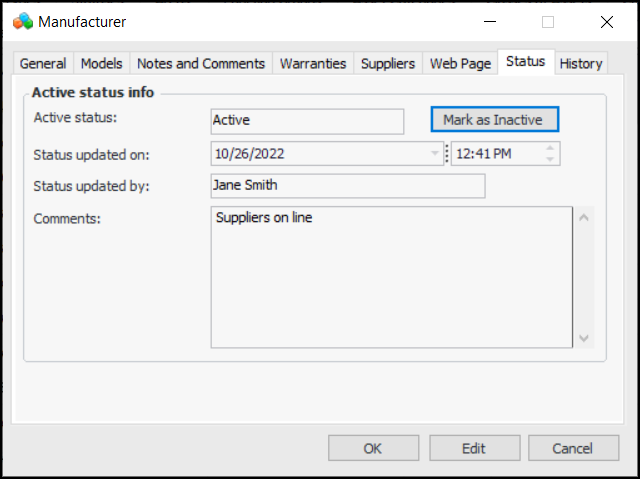640x479 pixels.
Task: Decrease the time using the down arrow
Action: point(550,159)
